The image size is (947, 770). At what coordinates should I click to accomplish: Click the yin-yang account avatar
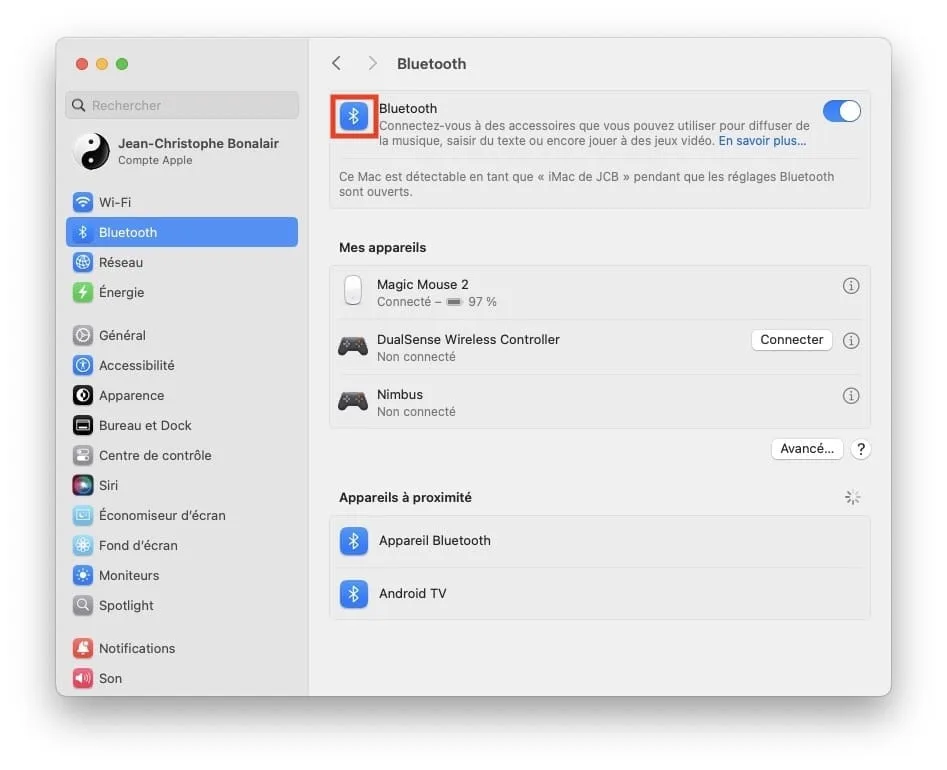click(x=92, y=151)
